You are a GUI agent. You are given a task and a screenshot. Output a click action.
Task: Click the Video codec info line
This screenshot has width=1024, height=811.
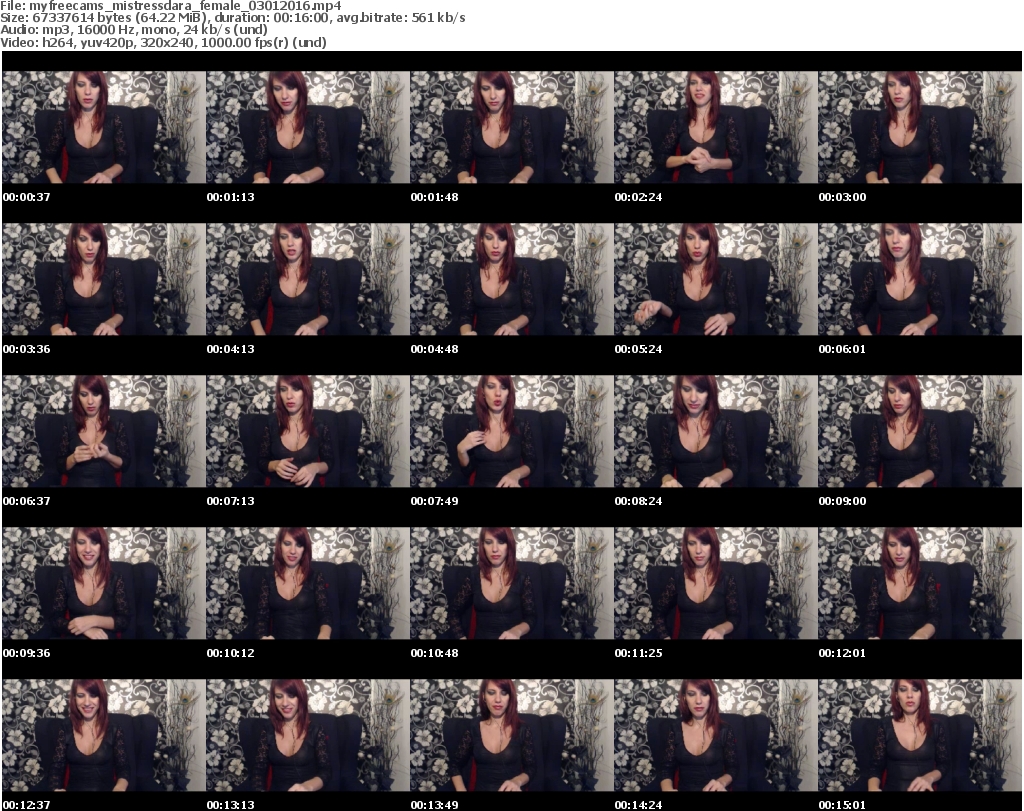[163, 42]
